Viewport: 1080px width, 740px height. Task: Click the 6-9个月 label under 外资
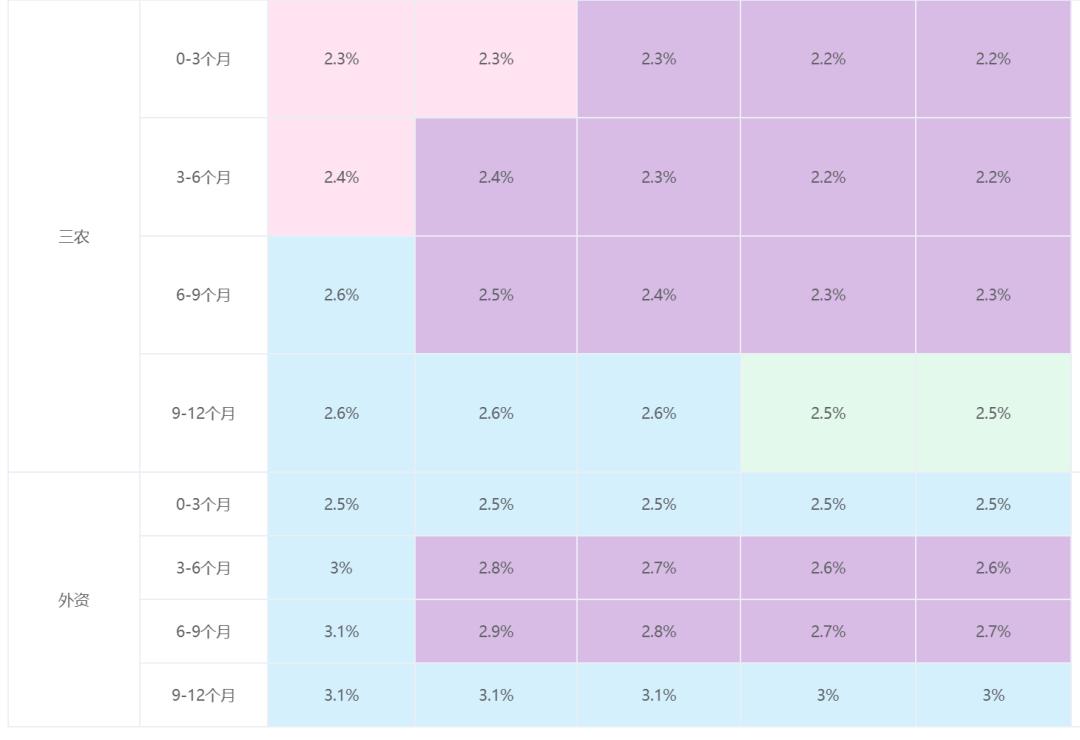(203, 631)
